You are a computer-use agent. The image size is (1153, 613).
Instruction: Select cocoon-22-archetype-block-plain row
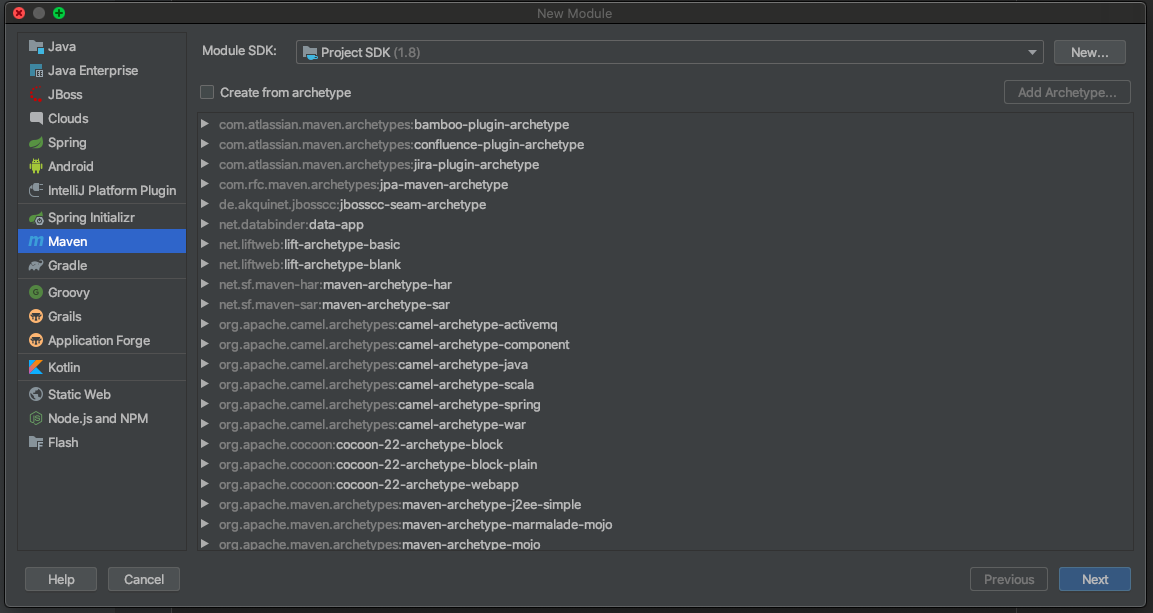coord(665,465)
